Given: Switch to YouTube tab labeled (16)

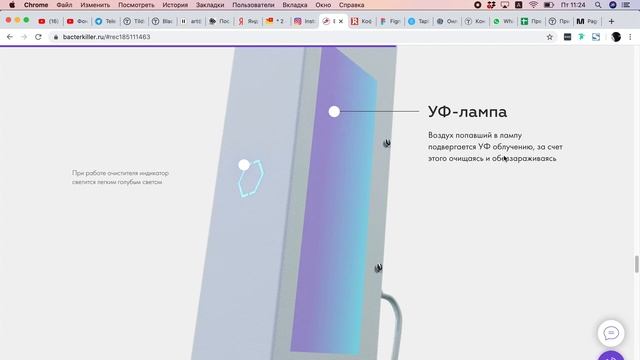Looking at the screenshot, I should click(48, 21).
